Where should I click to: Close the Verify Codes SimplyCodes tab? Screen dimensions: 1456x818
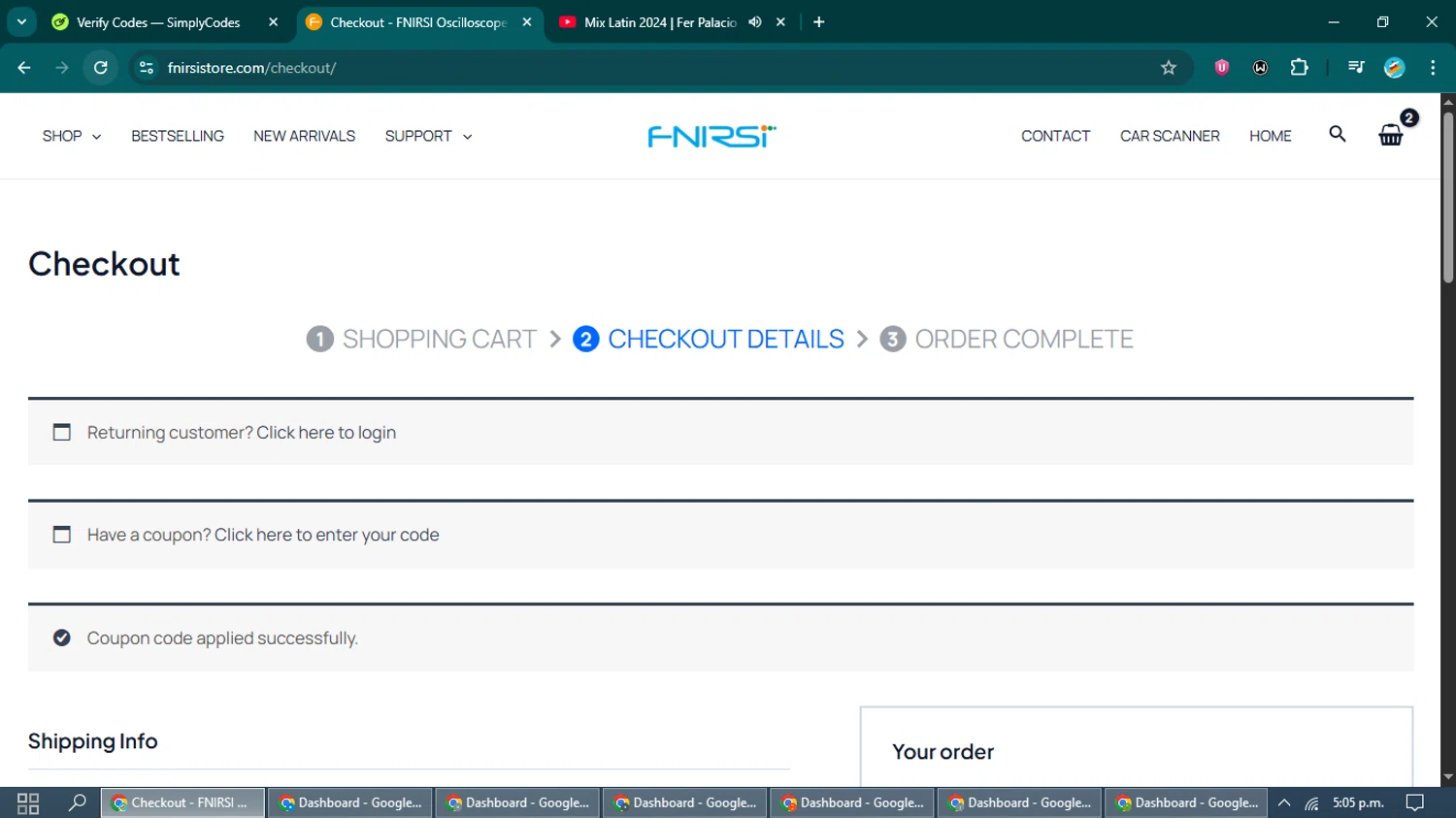[x=273, y=22]
